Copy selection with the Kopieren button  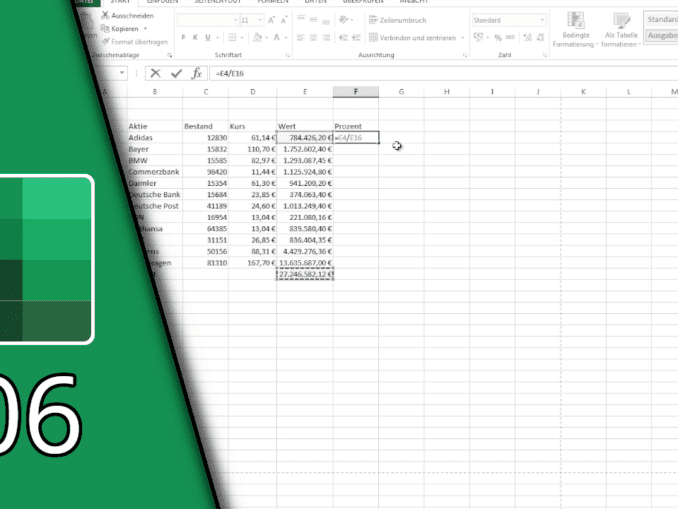tap(120, 29)
